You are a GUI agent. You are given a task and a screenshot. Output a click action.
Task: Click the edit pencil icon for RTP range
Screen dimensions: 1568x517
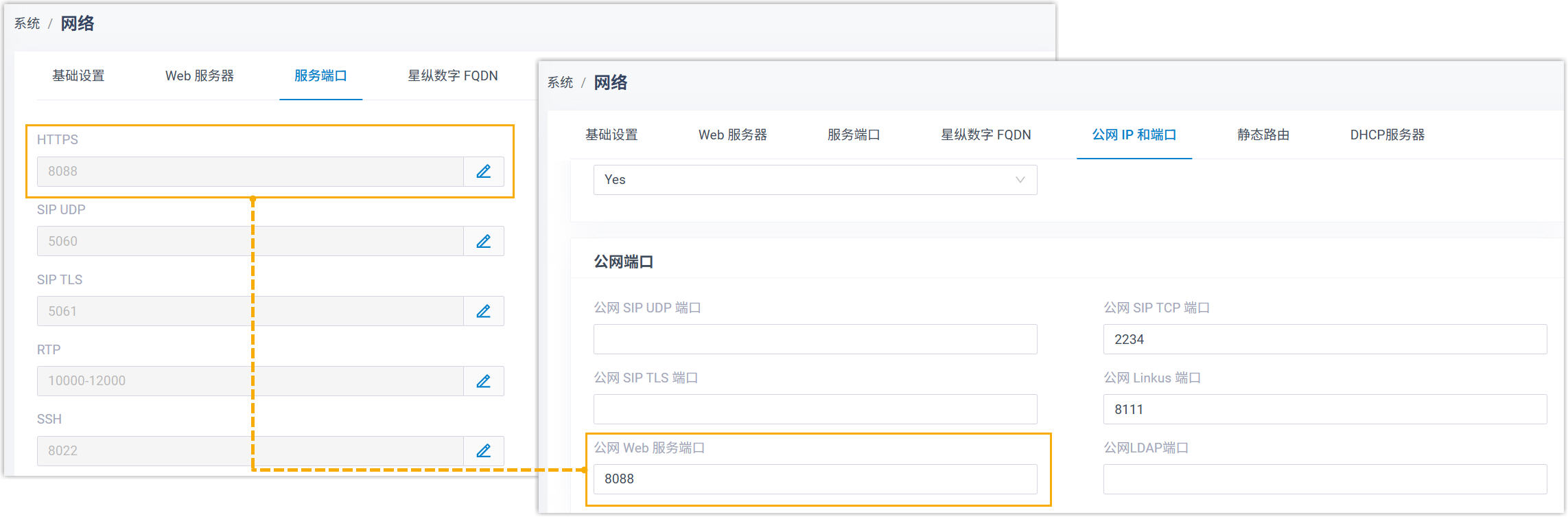[484, 382]
